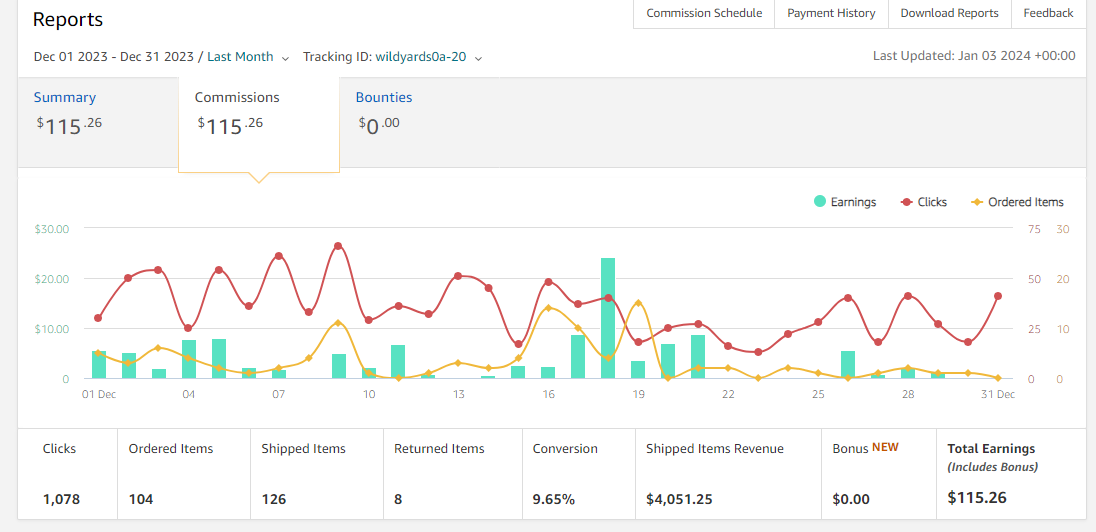The image size is (1096, 532).
Task: Click the Bounties $0.00 amount
Action: [x=379, y=126]
